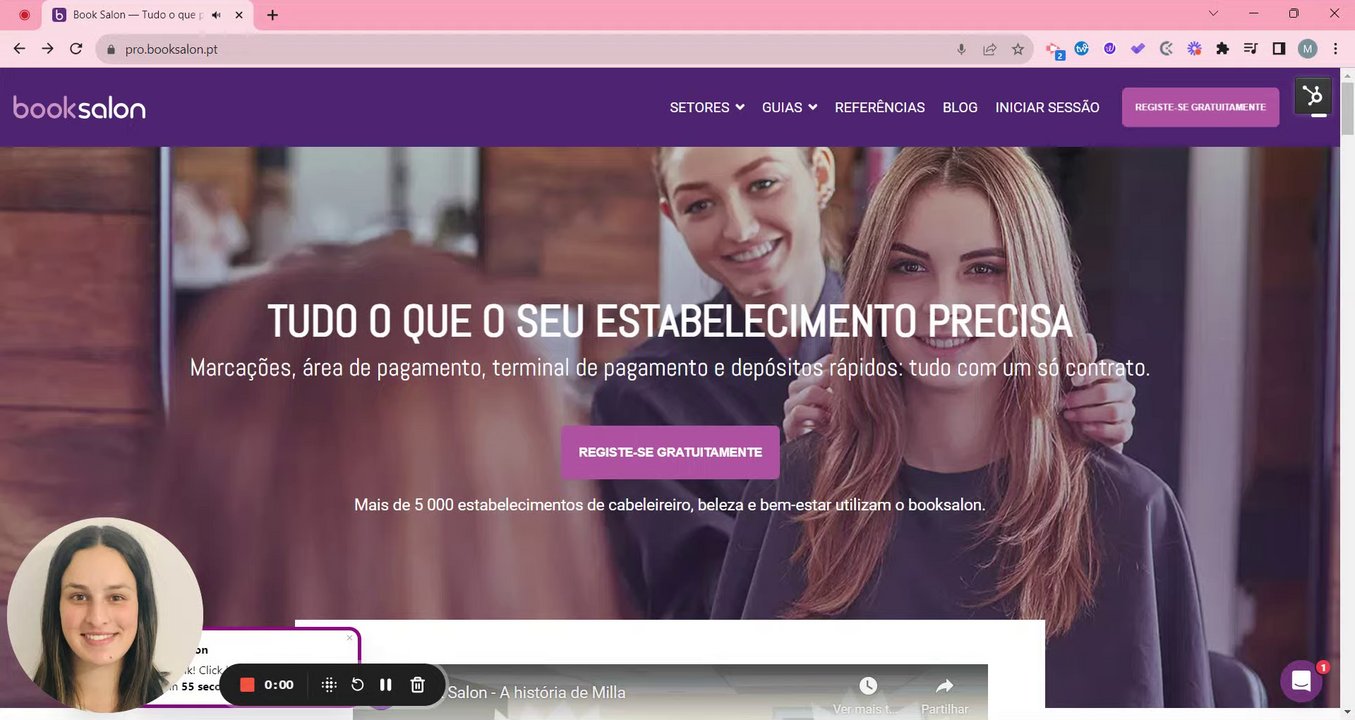Open the Loom starburst extension
Screen dimensions: 1355x720
click(1194, 48)
